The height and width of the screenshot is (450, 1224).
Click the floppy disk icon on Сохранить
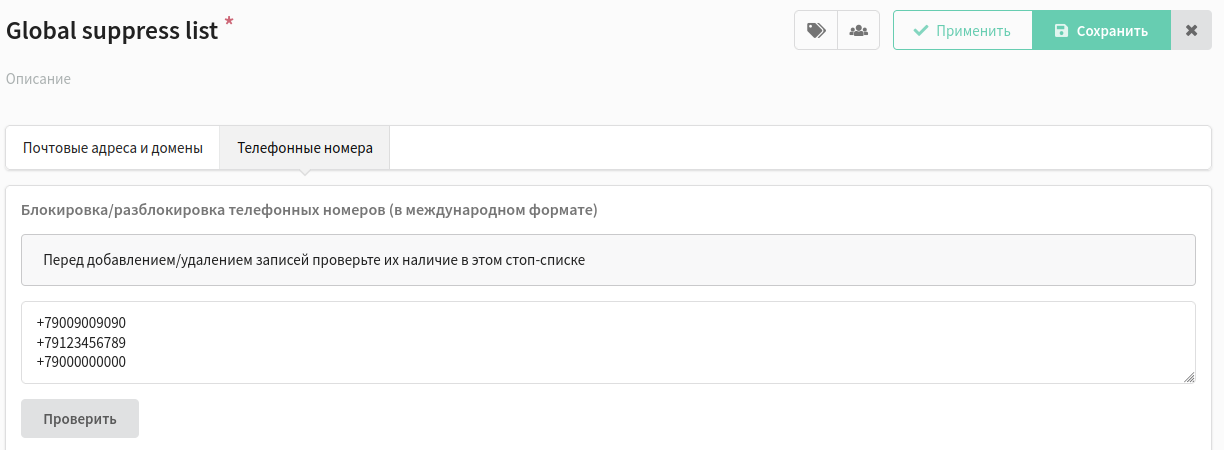(x=1061, y=31)
